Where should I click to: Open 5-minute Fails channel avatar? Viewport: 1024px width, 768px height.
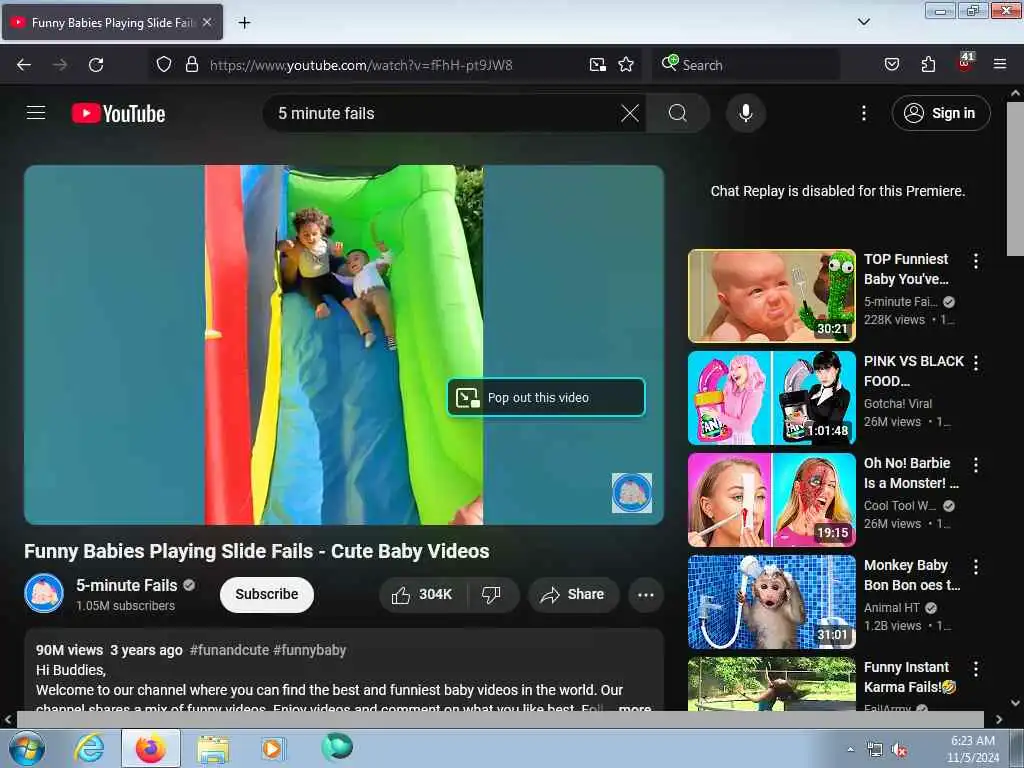point(44,593)
